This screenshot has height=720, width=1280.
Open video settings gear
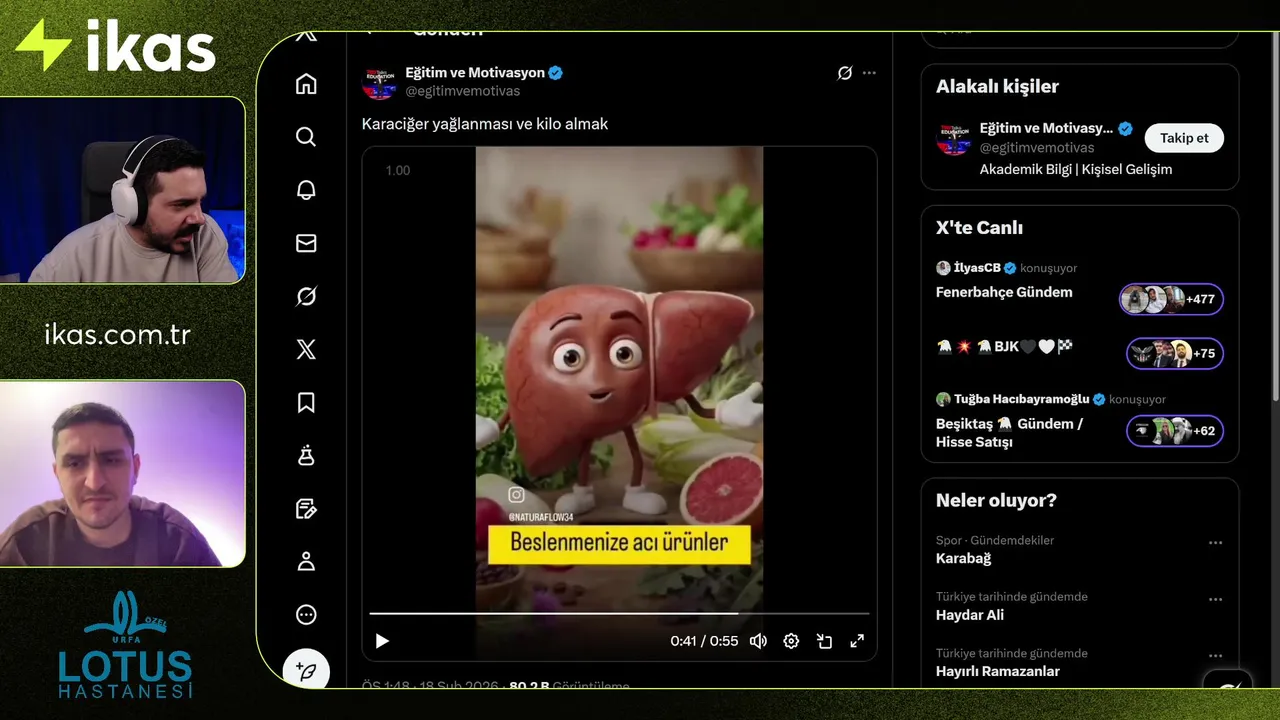pyautogui.click(x=791, y=641)
